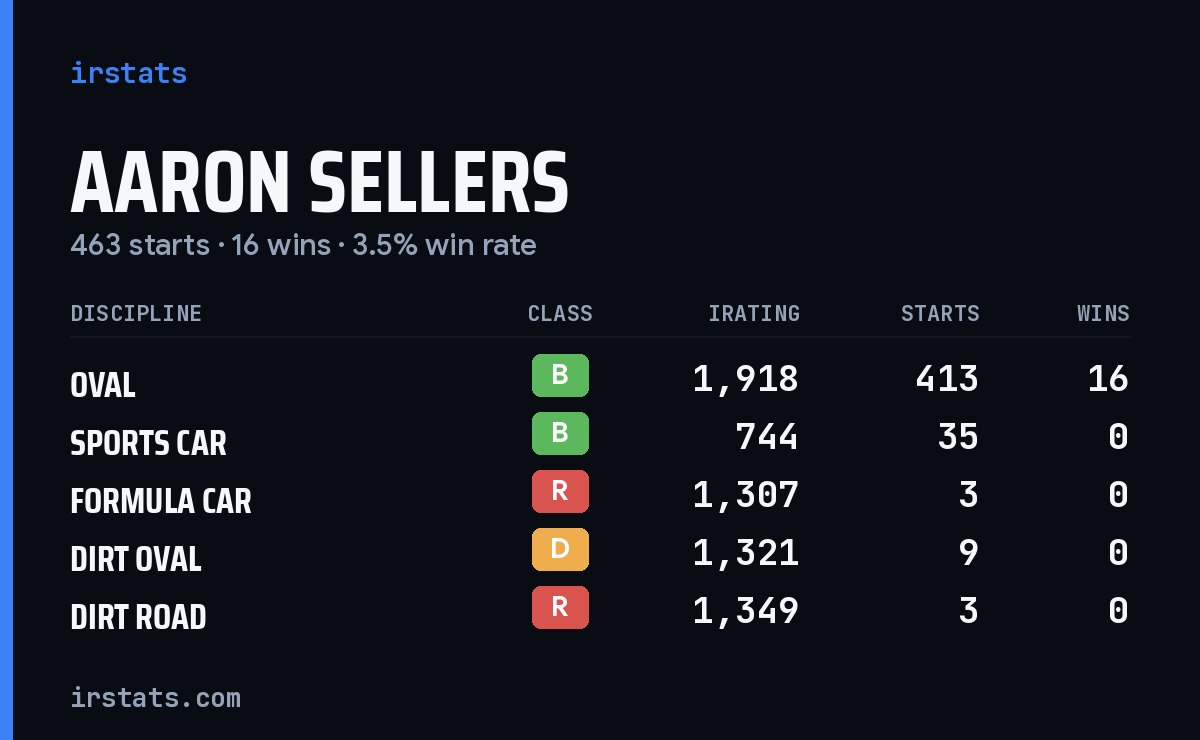The width and height of the screenshot is (1200, 740).
Task: Sort by the DISCIPLINE column header
Action: point(136,313)
